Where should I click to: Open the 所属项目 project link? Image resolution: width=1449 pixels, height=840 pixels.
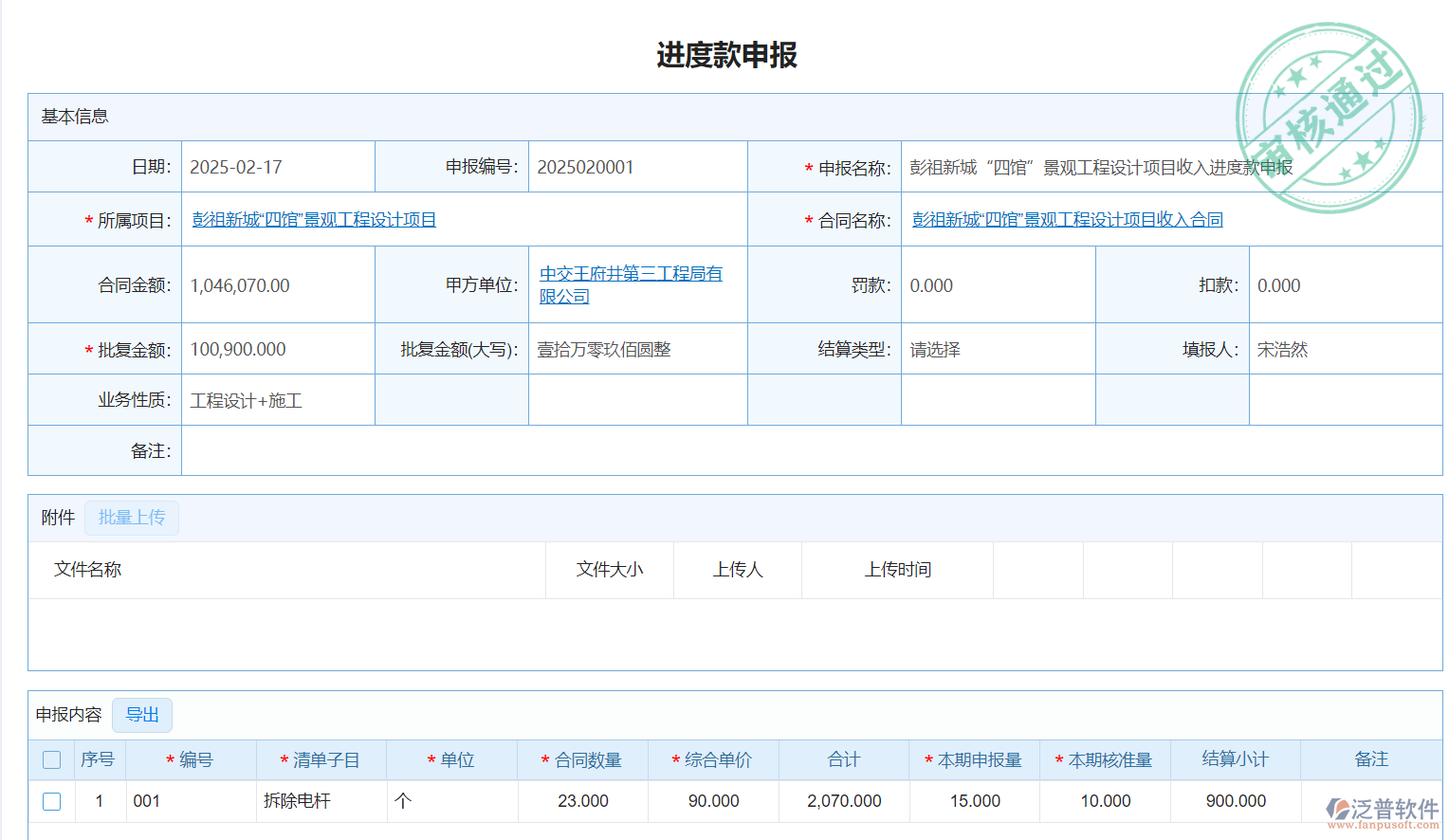point(314,220)
